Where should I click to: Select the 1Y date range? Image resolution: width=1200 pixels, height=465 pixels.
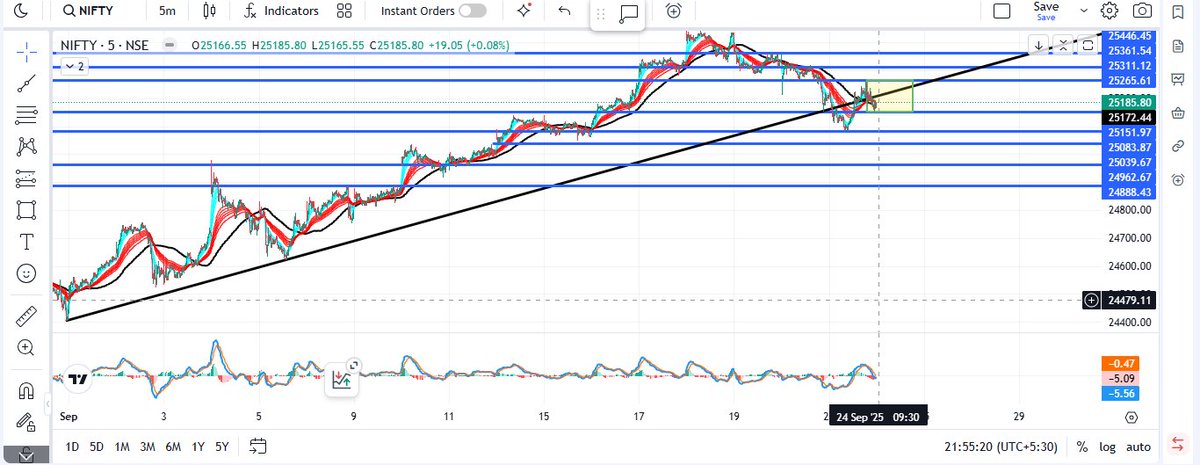click(x=199, y=446)
